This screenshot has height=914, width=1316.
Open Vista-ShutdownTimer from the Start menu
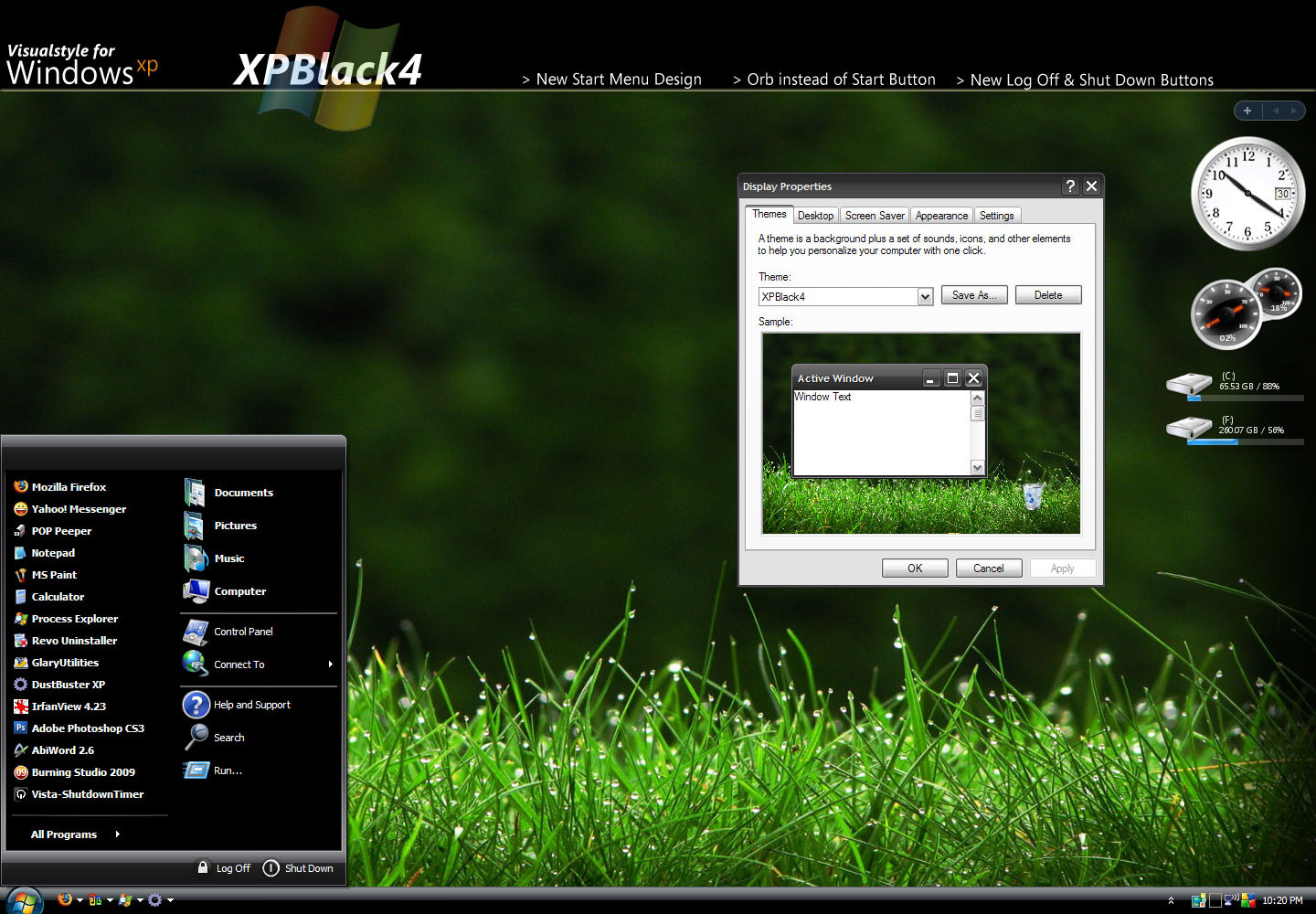point(79,794)
